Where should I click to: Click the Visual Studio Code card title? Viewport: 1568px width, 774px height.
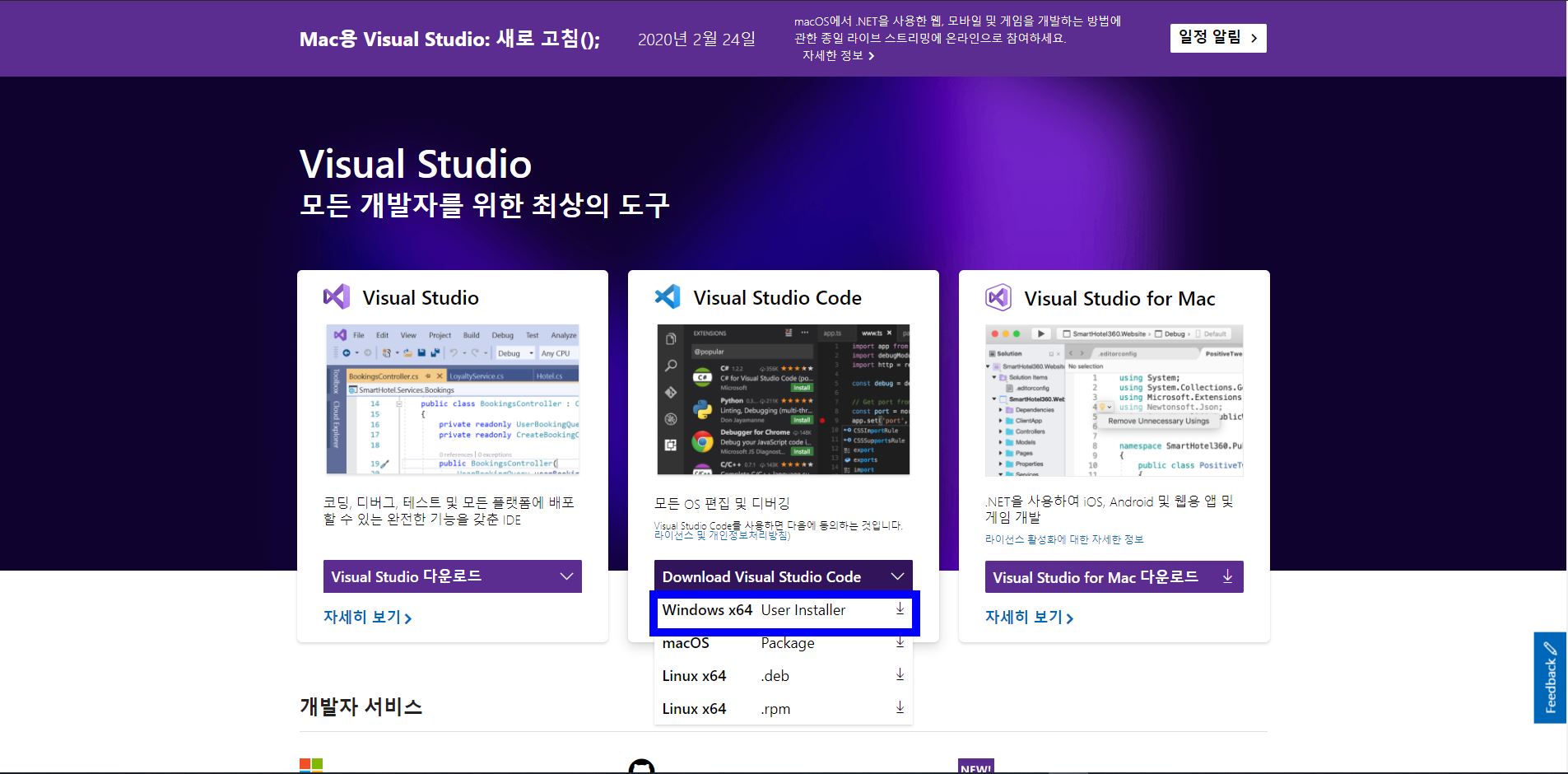pos(778,297)
